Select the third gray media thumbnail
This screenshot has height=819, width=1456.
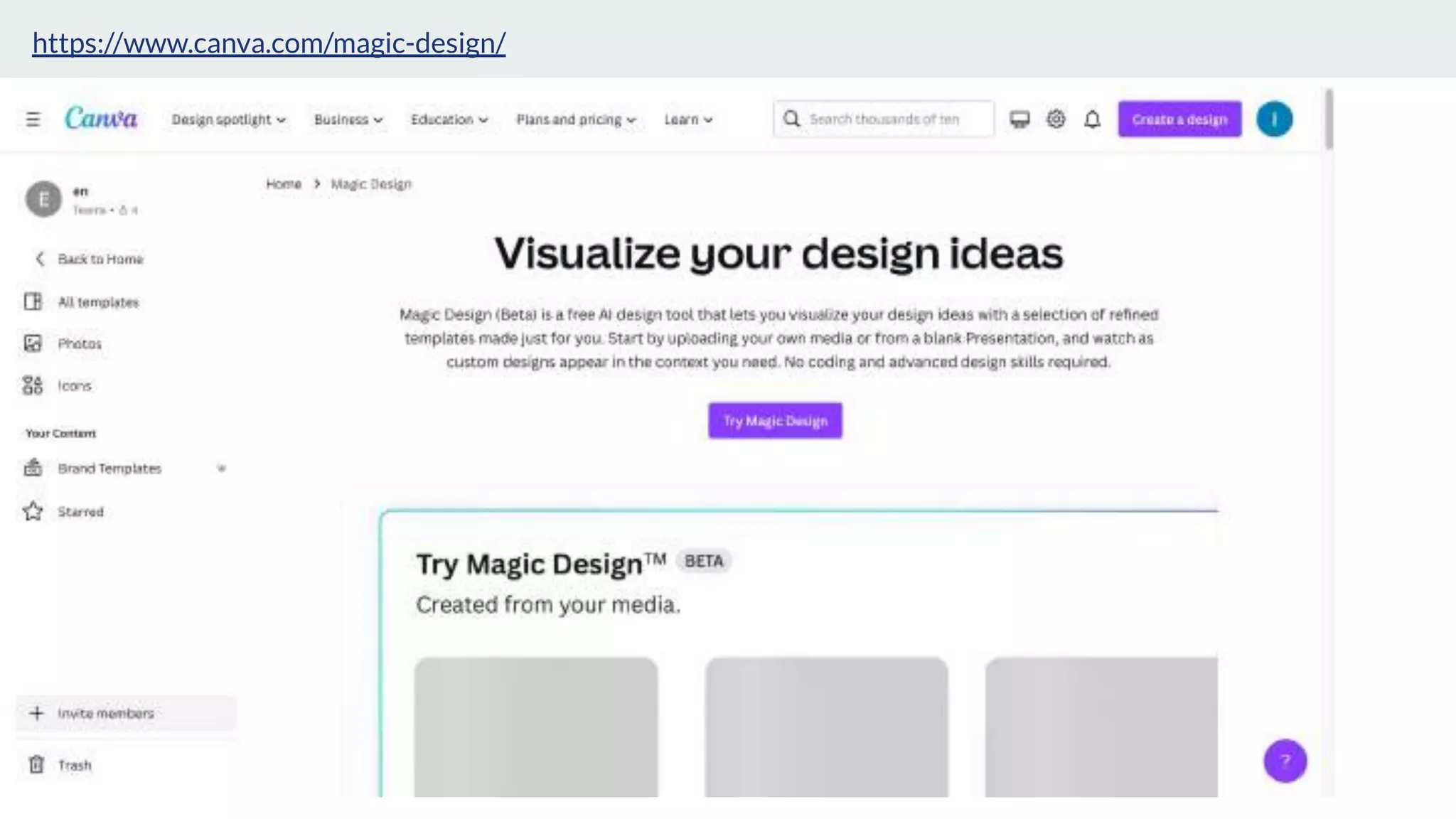coord(1101,727)
